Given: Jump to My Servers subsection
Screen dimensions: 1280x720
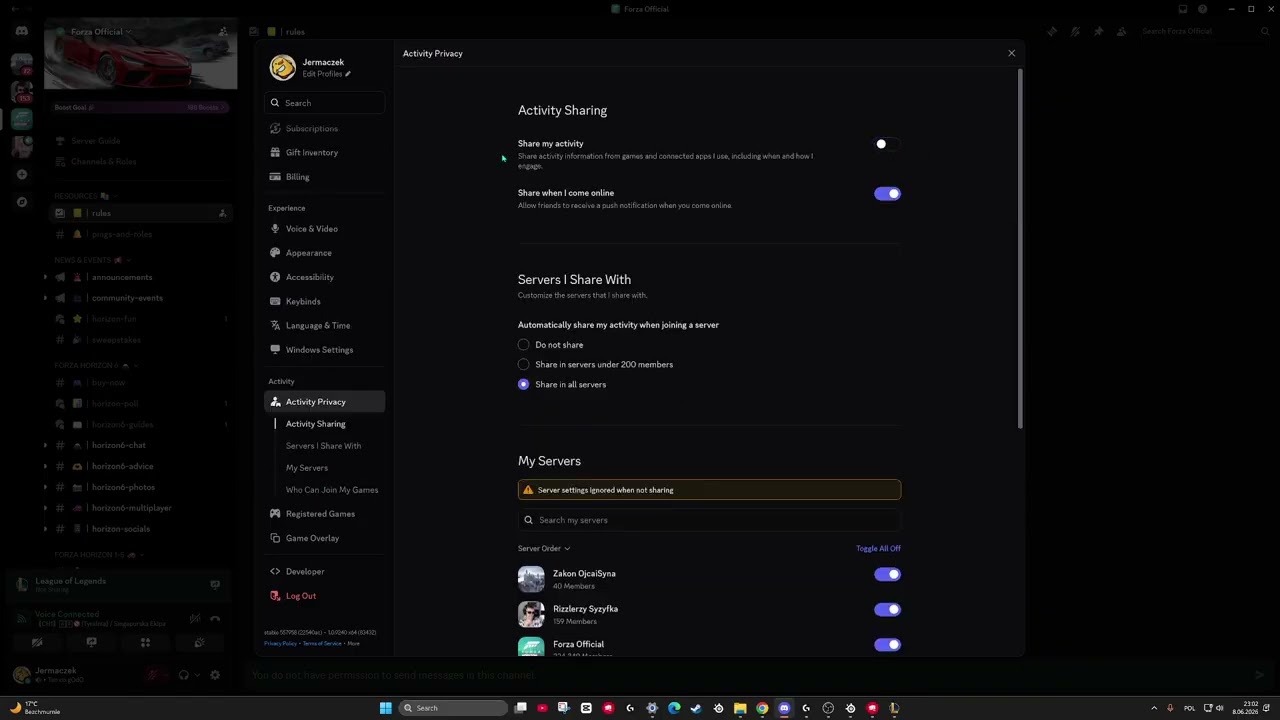Looking at the screenshot, I should click(x=307, y=468).
